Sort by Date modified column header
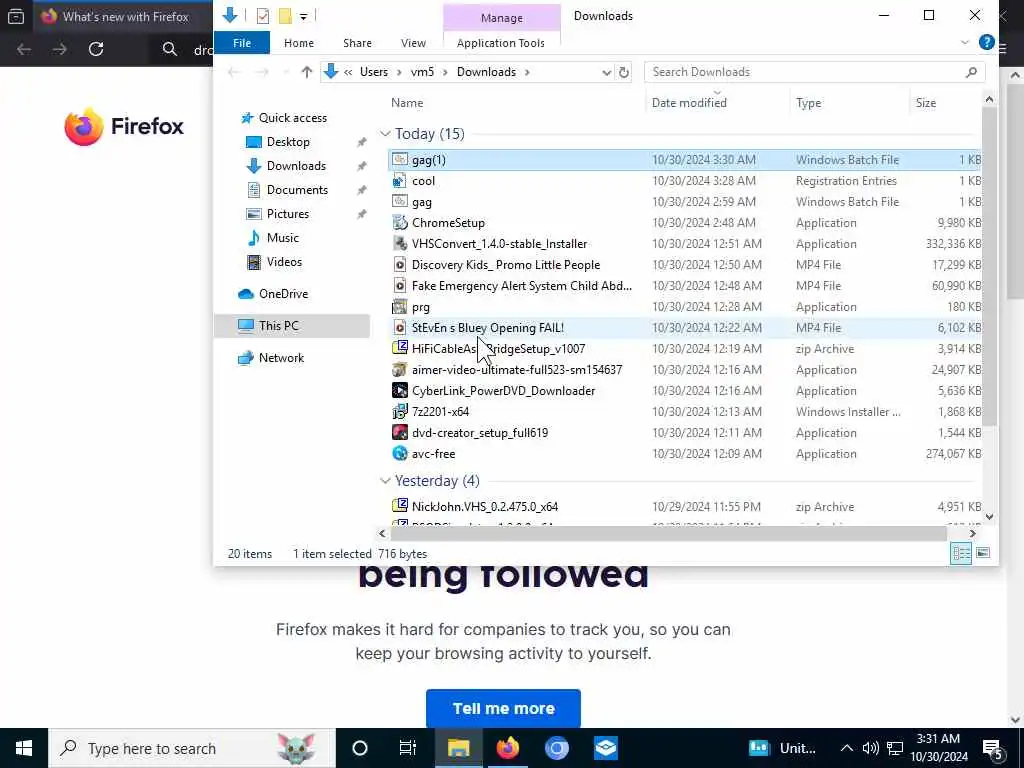 tap(689, 103)
